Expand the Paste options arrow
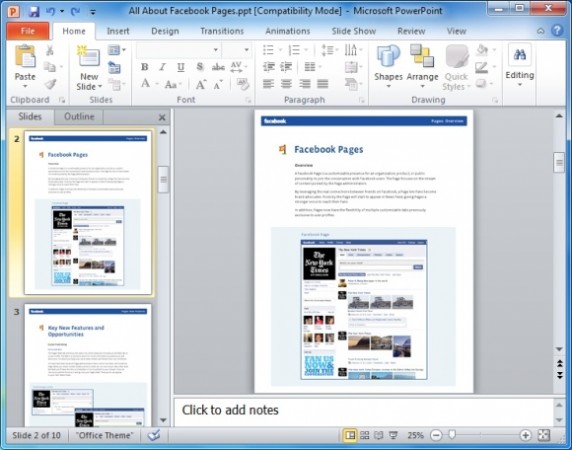The width and height of the screenshot is (572, 450). click(x=25, y=86)
